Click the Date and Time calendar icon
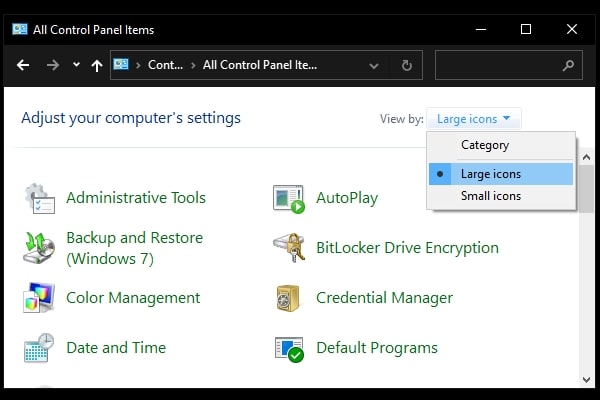Screen dimensions: 600x400 39,348
